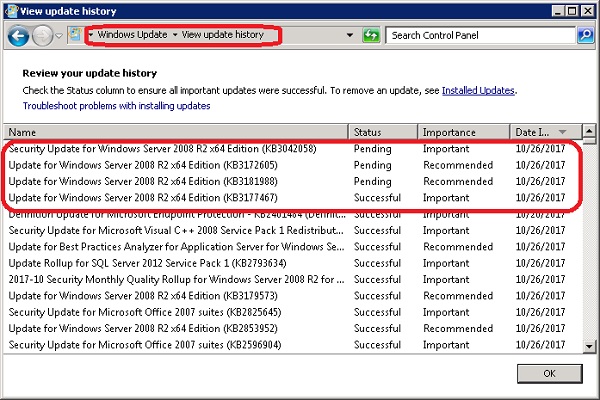
Task: Sort by the Status column header
Action: (x=382, y=132)
